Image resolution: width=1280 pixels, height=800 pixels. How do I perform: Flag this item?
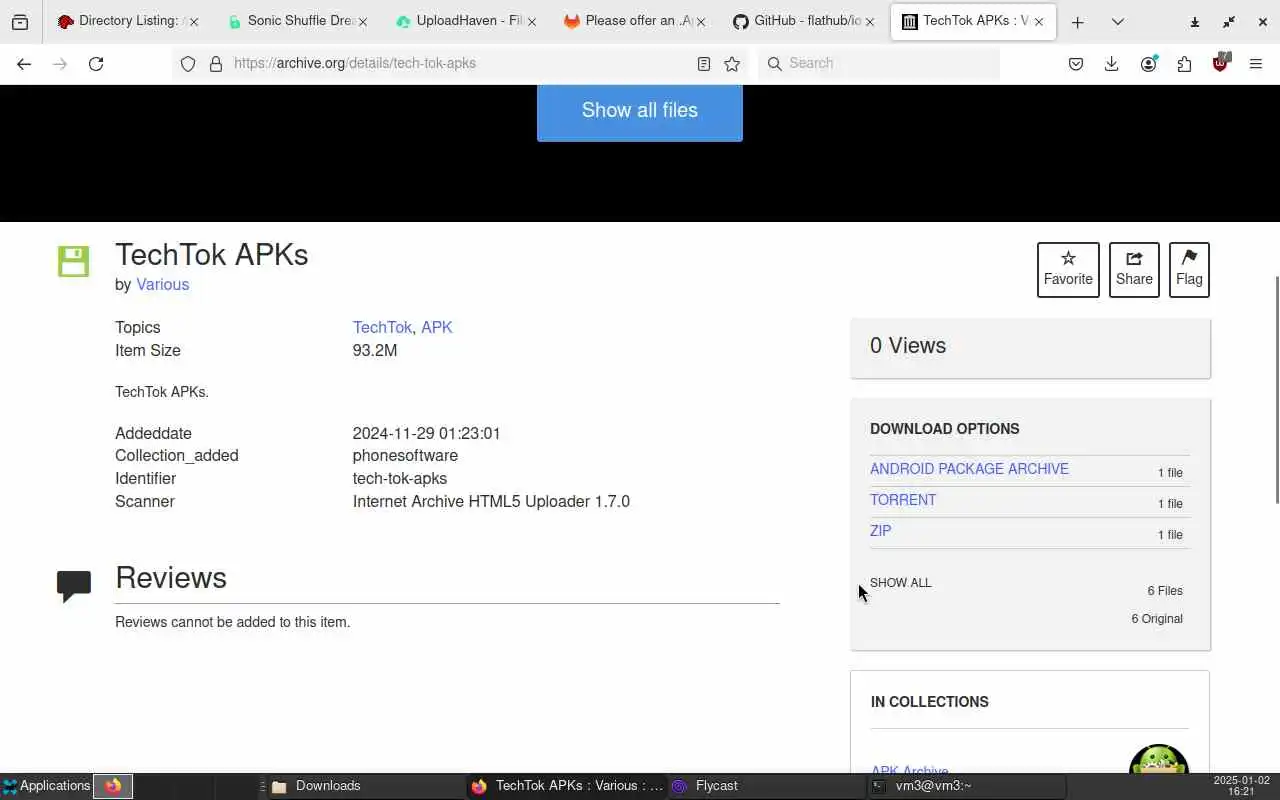(1189, 270)
